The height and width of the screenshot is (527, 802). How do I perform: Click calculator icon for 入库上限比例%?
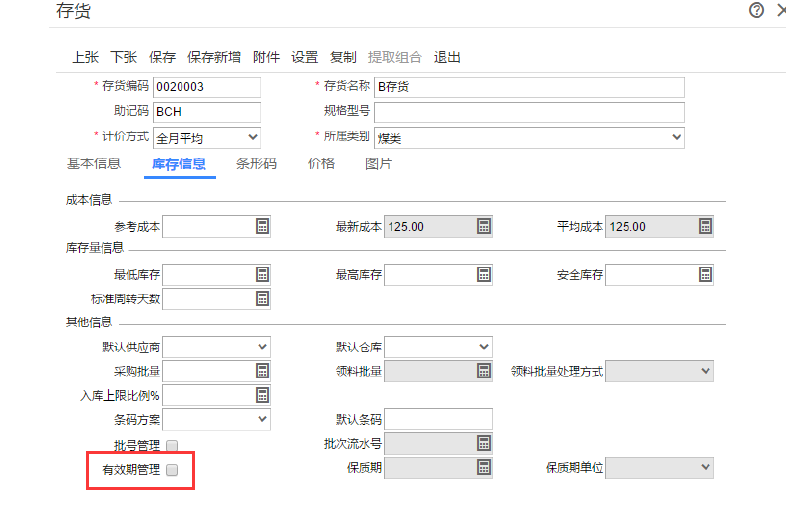(262, 395)
